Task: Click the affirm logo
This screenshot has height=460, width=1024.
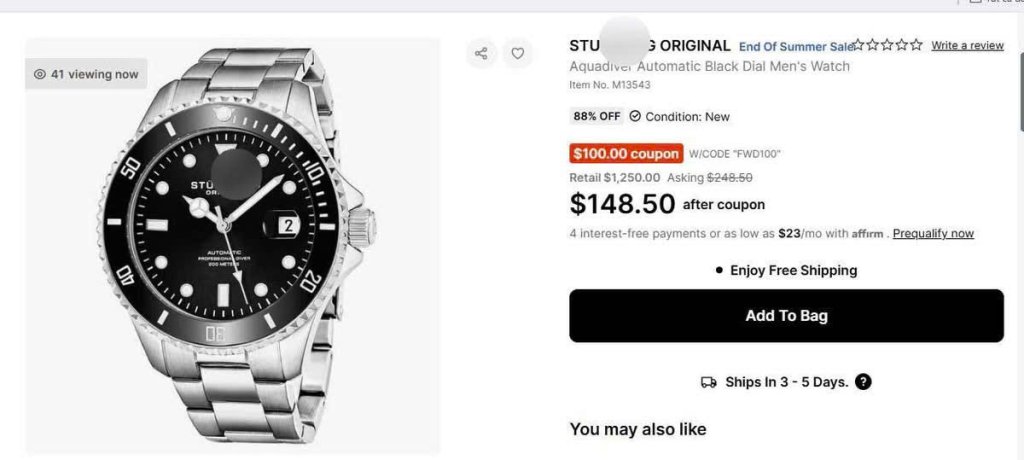Action: coord(867,234)
